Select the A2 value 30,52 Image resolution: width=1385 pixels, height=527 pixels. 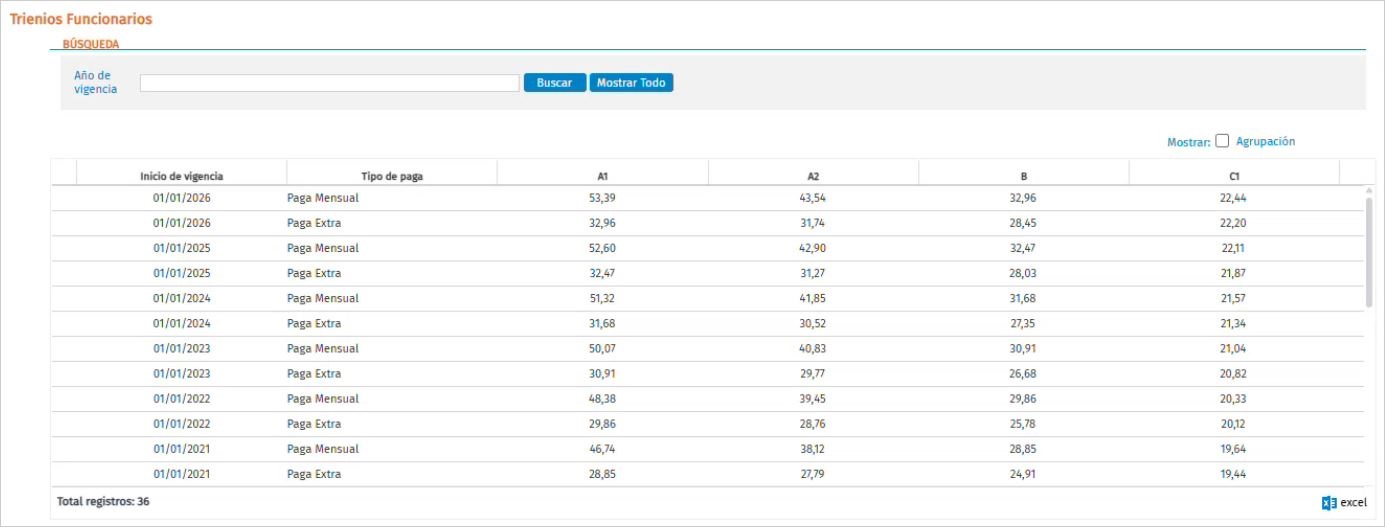[x=813, y=323]
